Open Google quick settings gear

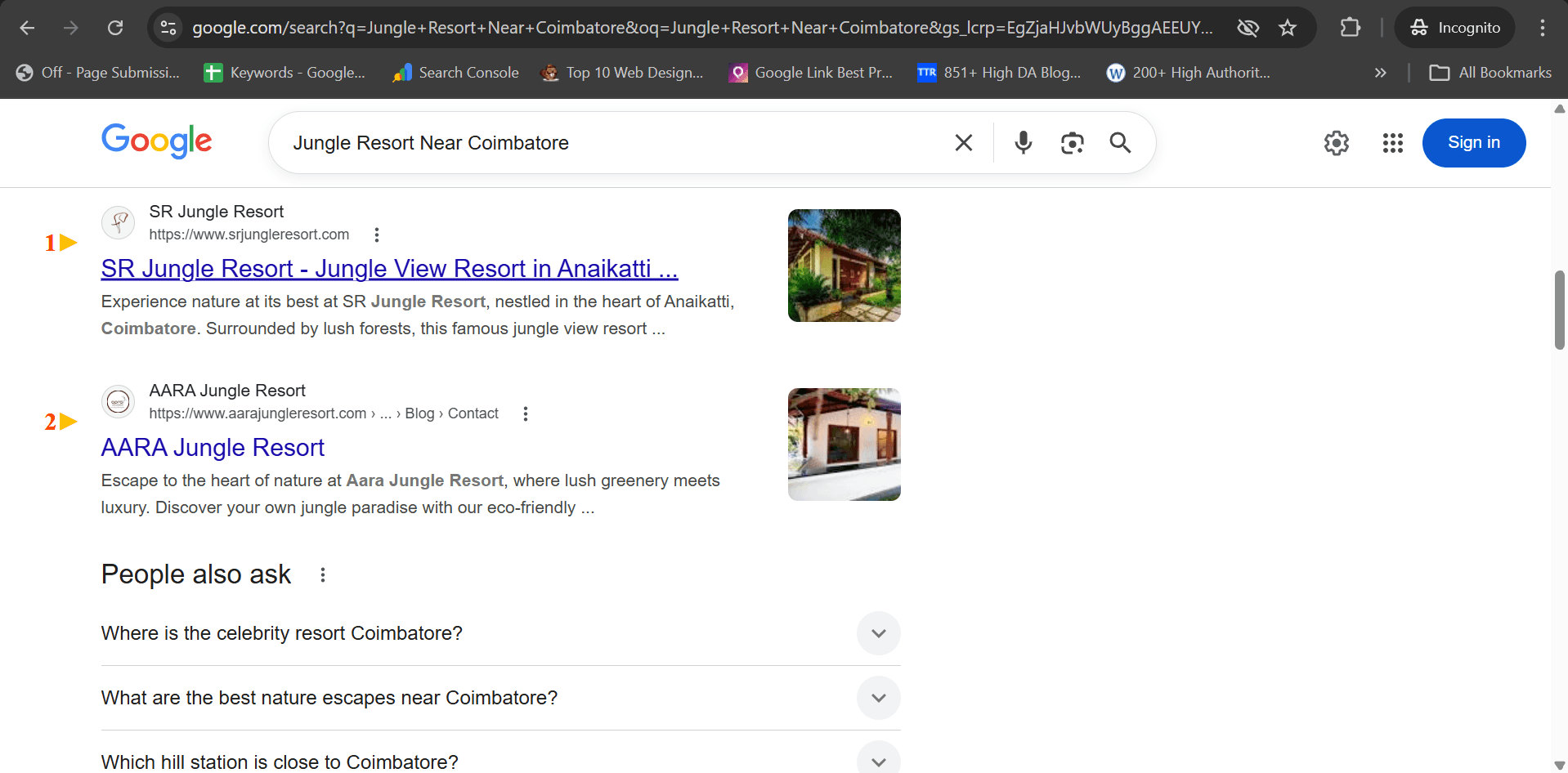(1337, 143)
